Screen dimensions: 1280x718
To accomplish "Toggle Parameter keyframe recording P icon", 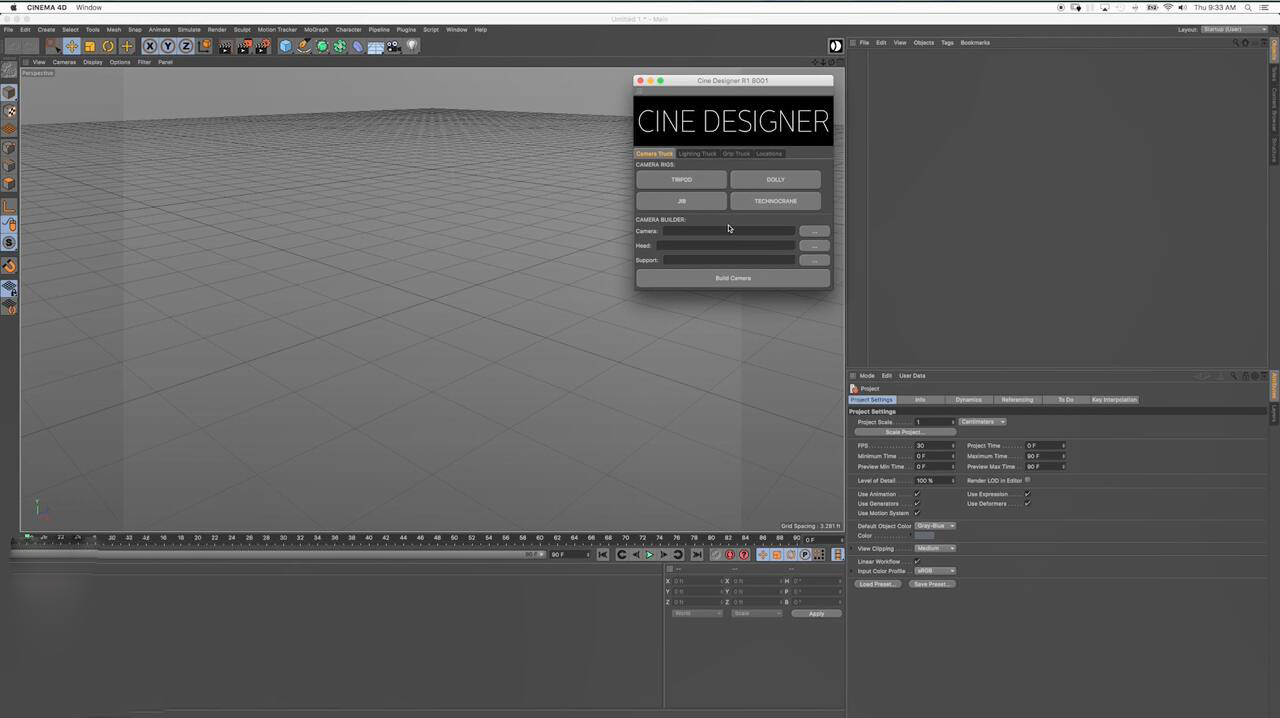I will [x=805, y=555].
